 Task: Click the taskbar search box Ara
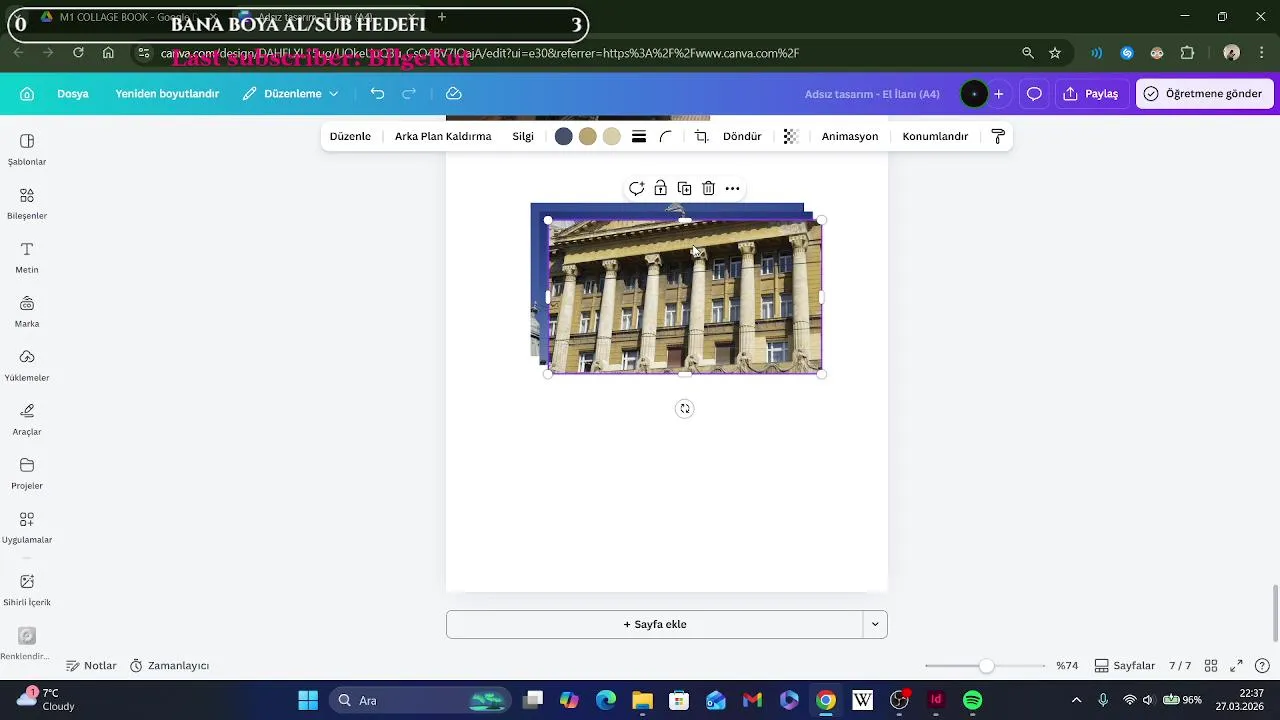click(421, 700)
